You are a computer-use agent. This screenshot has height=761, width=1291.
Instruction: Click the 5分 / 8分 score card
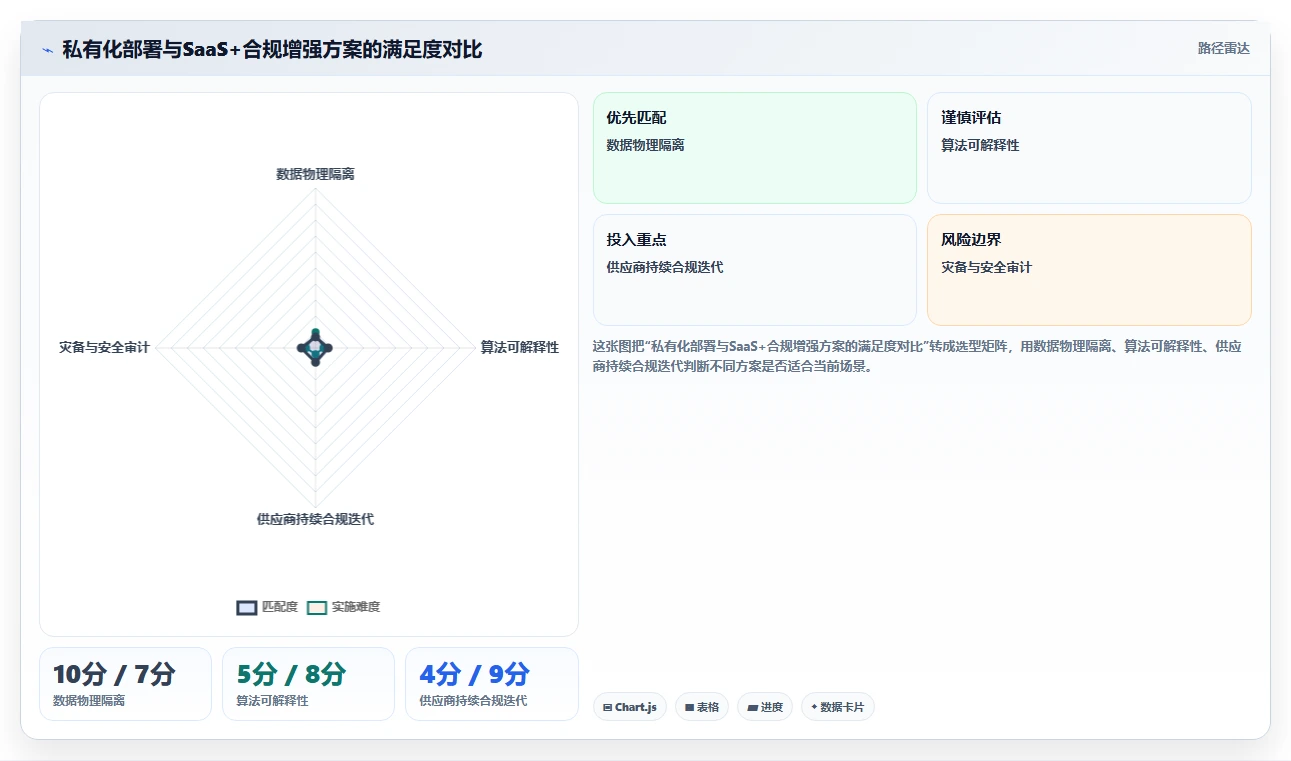tap(308, 684)
